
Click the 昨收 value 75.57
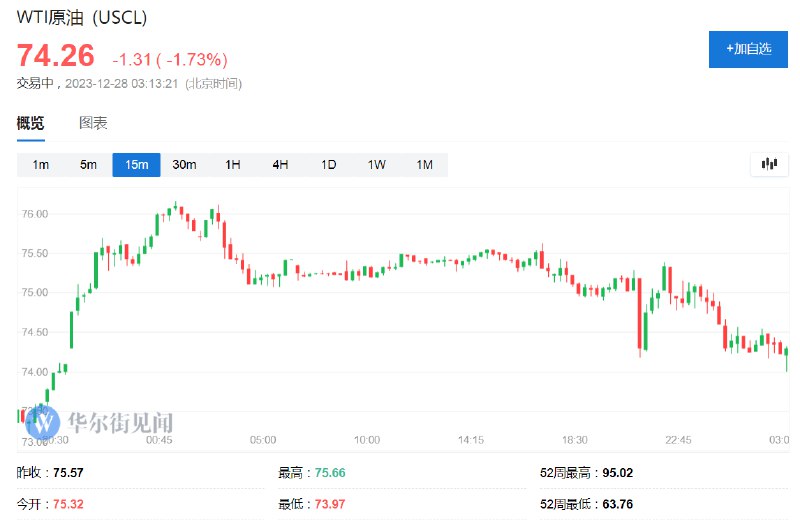point(68,473)
